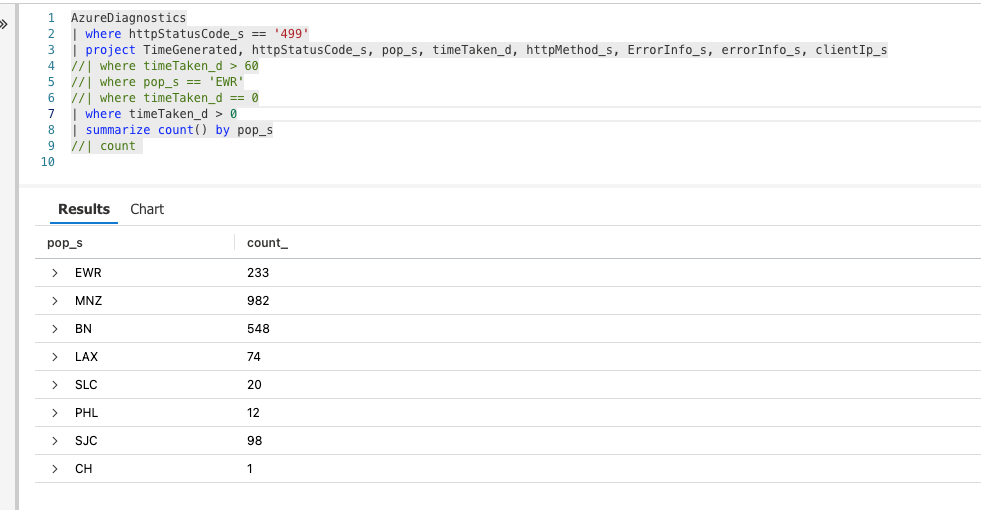
Task: Click the commented timeTaken_d > 60 line
Action: [165, 66]
